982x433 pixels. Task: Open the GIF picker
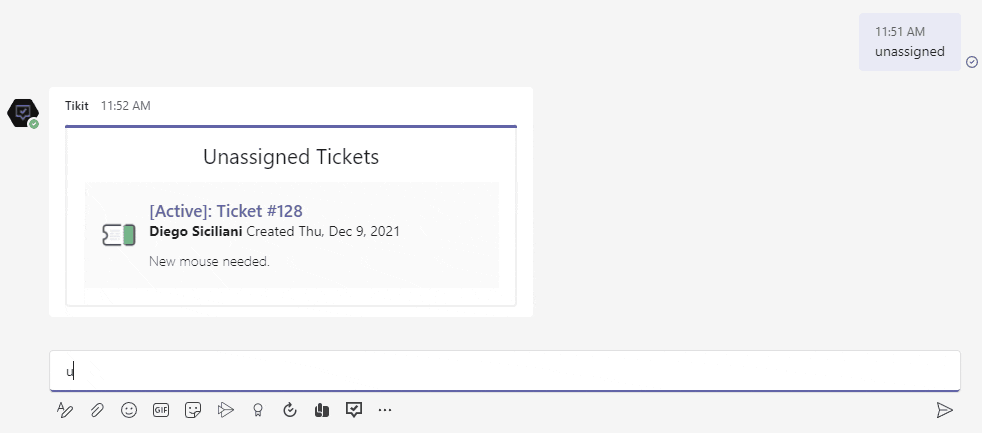(x=161, y=409)
